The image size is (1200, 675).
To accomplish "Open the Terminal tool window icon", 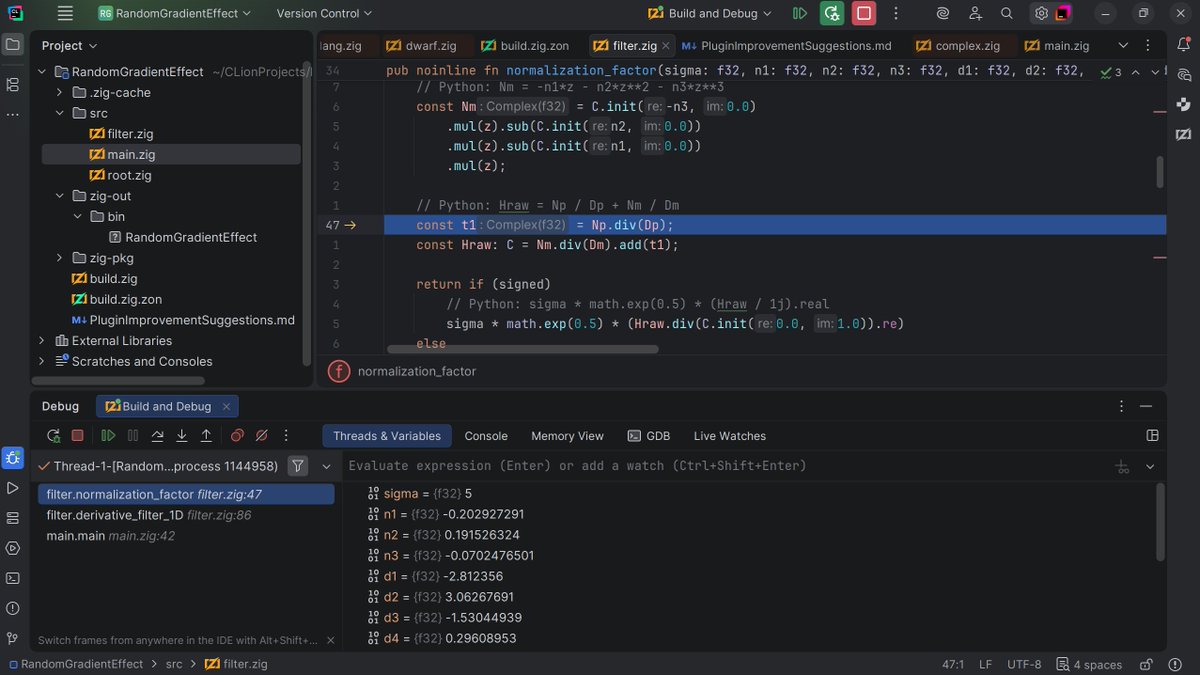I will pyautogui.click(x=13, y=578).
